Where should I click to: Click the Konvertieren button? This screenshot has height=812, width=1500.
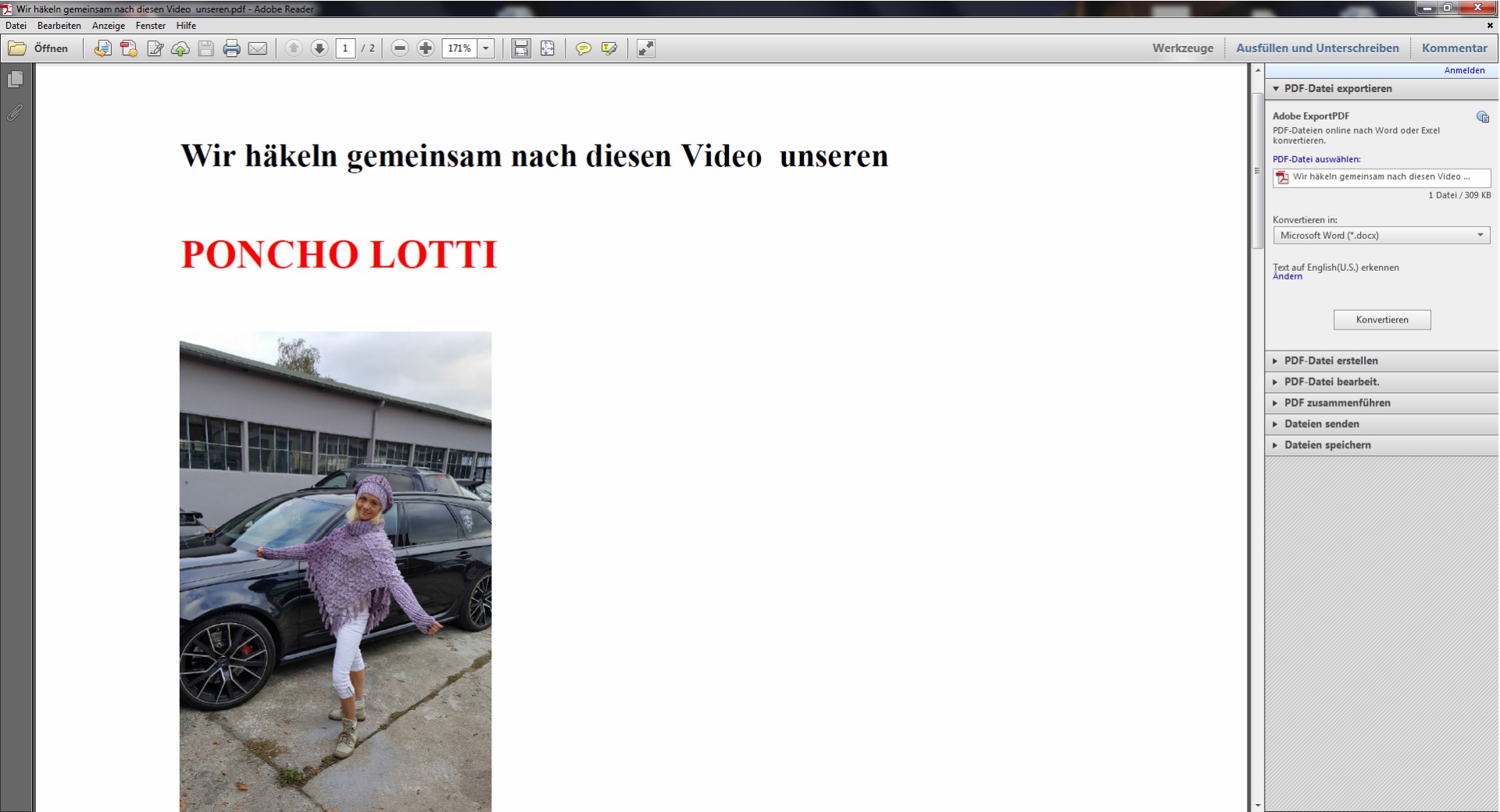pyautogui.click(x=1381, y=320)
